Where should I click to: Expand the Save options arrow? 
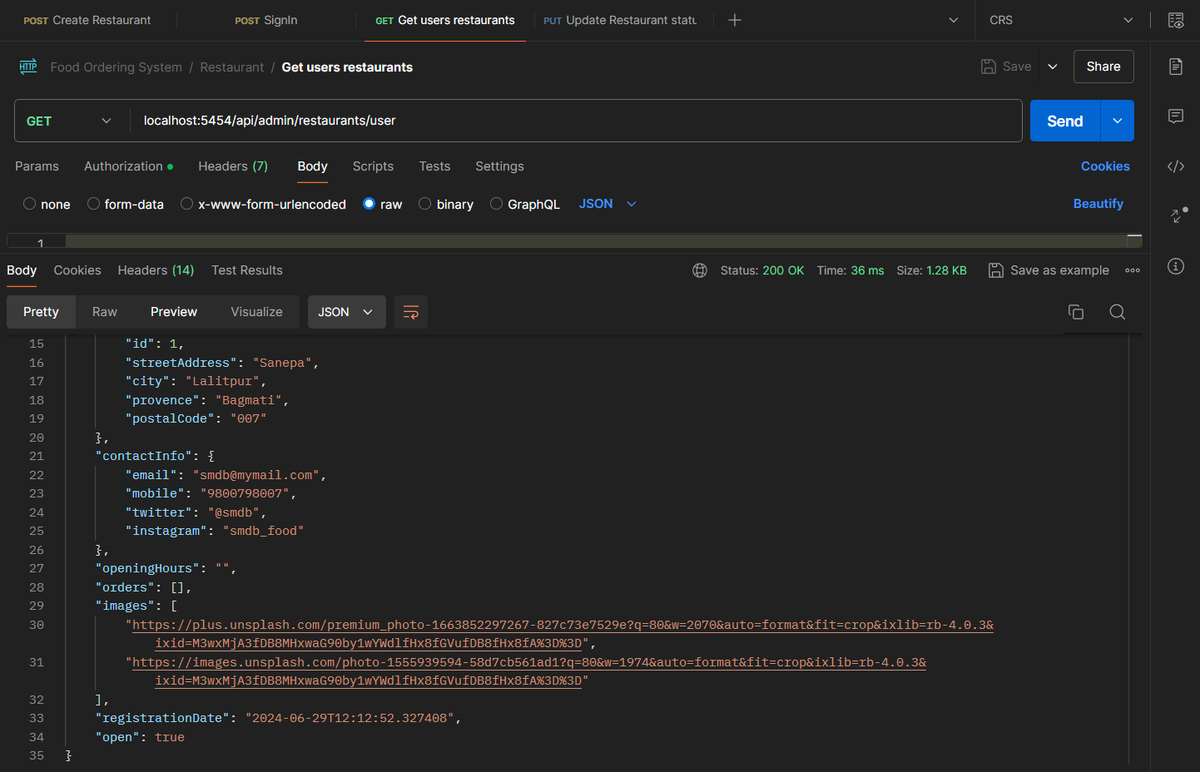coord(1052,67)
